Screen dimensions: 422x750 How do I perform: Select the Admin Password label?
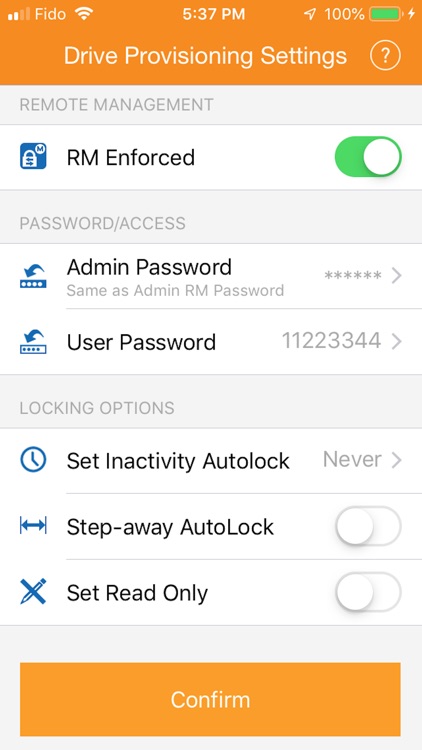pyautogui.click(x=149, y=267)
